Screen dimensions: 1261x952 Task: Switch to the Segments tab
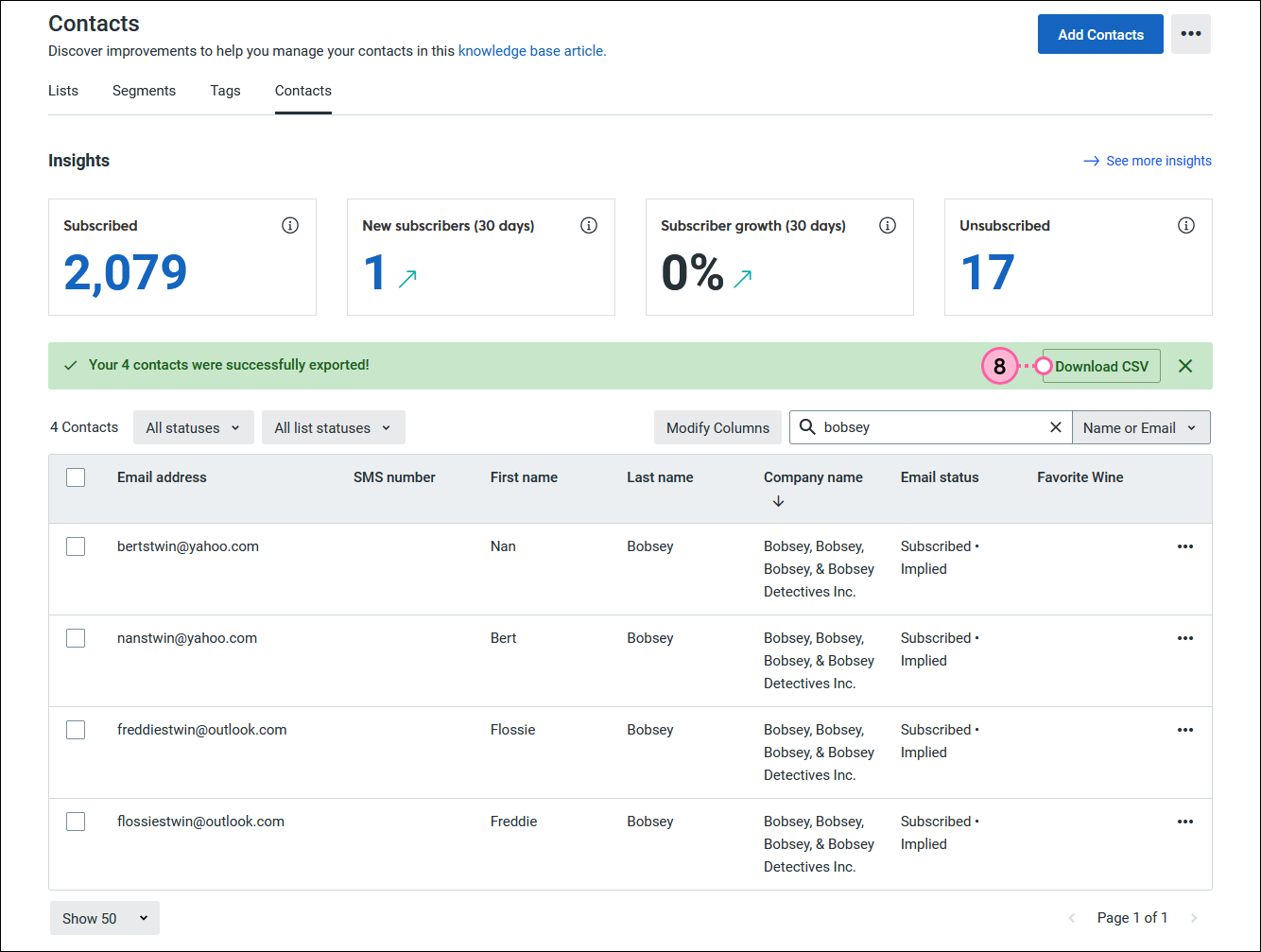144,91
